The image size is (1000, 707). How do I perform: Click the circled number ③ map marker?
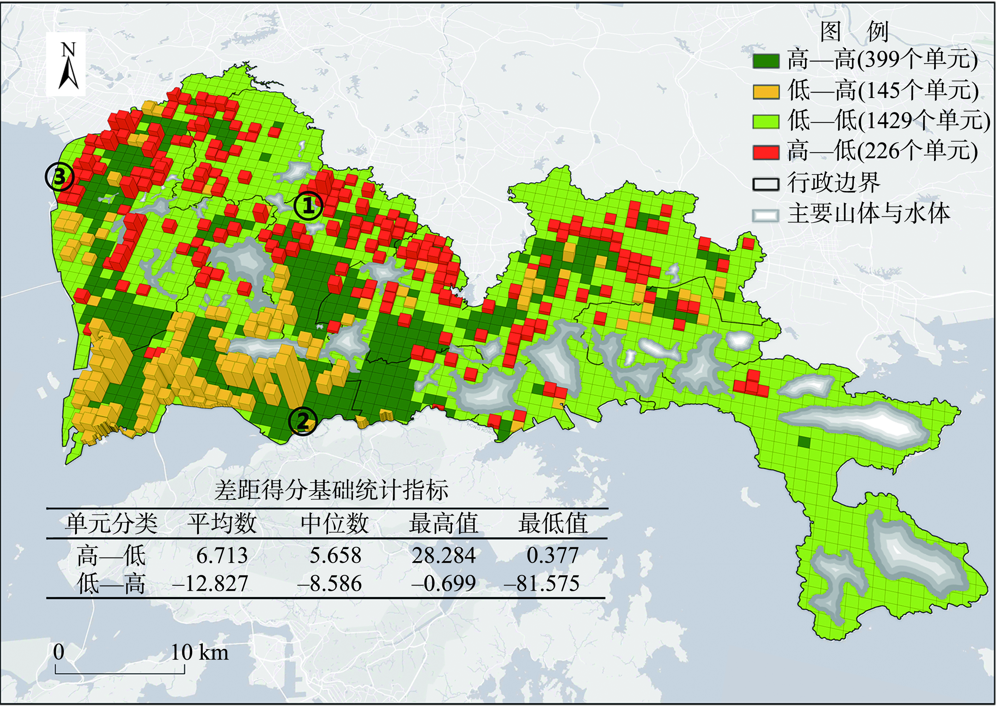coord(59,177)
